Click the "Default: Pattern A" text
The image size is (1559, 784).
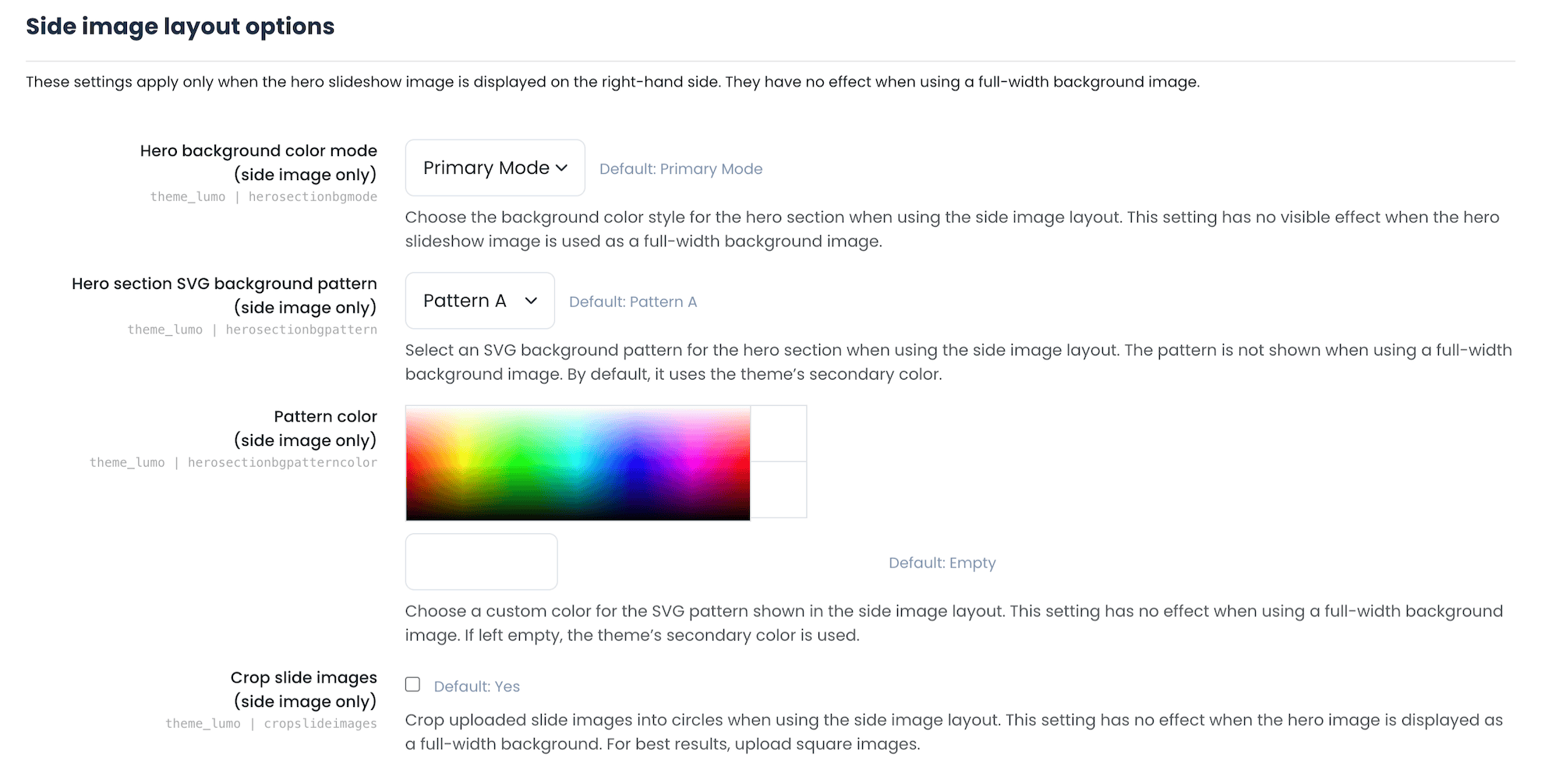632,302
